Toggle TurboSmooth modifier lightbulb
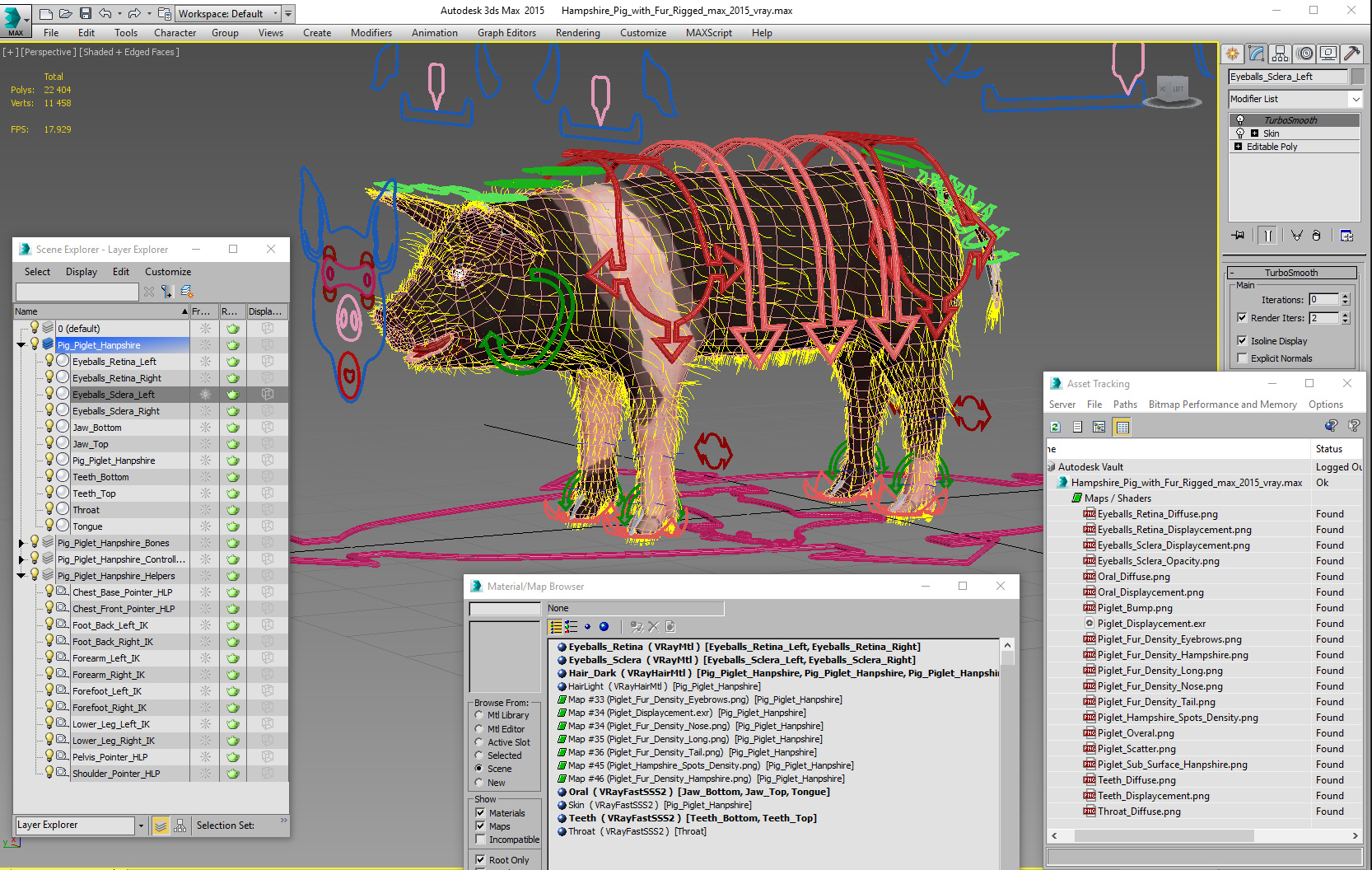Image resolution: width=1372 pixels, height=870 pixels. 1240,120
